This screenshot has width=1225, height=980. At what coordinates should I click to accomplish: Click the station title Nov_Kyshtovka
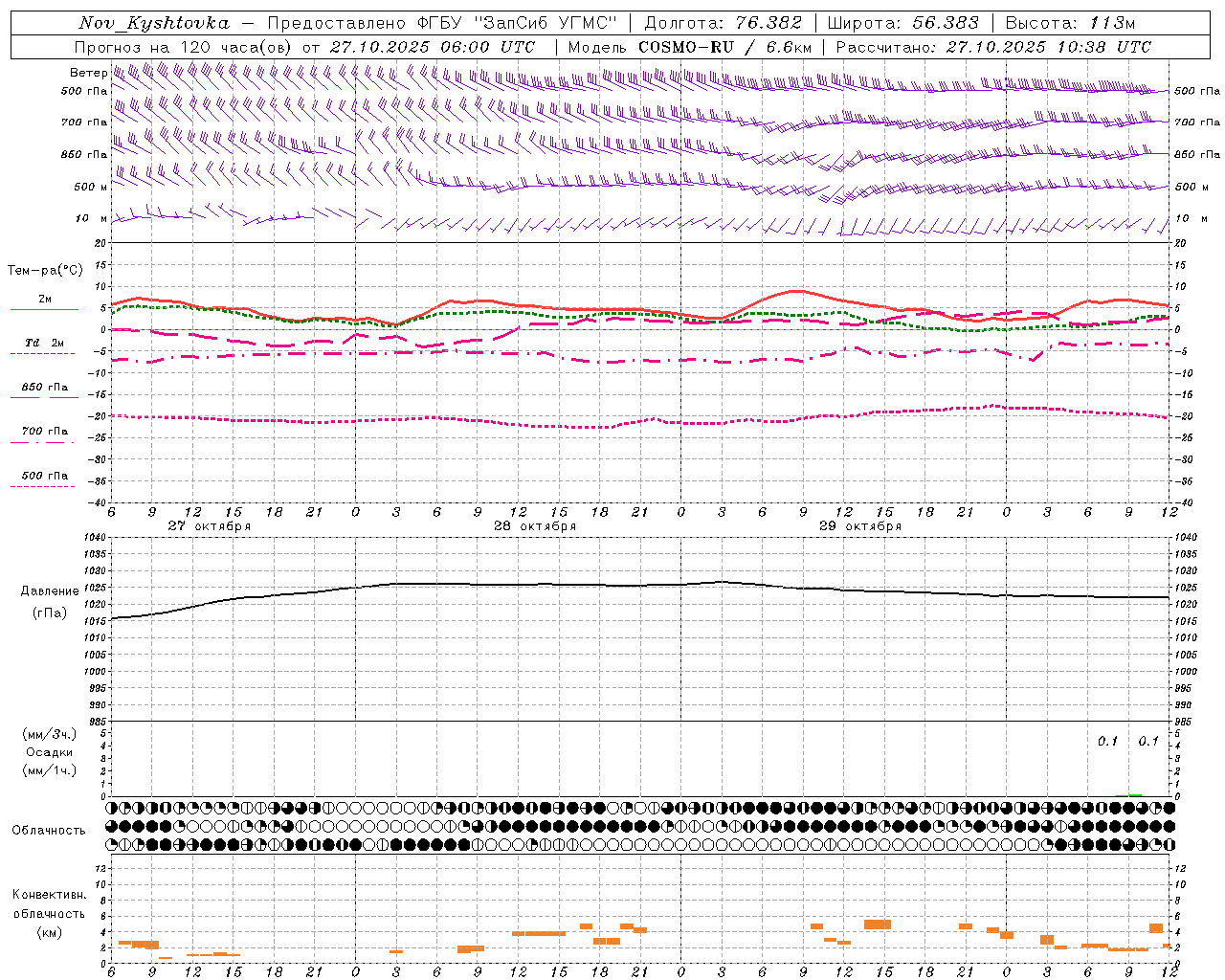[x=154, y=23]
